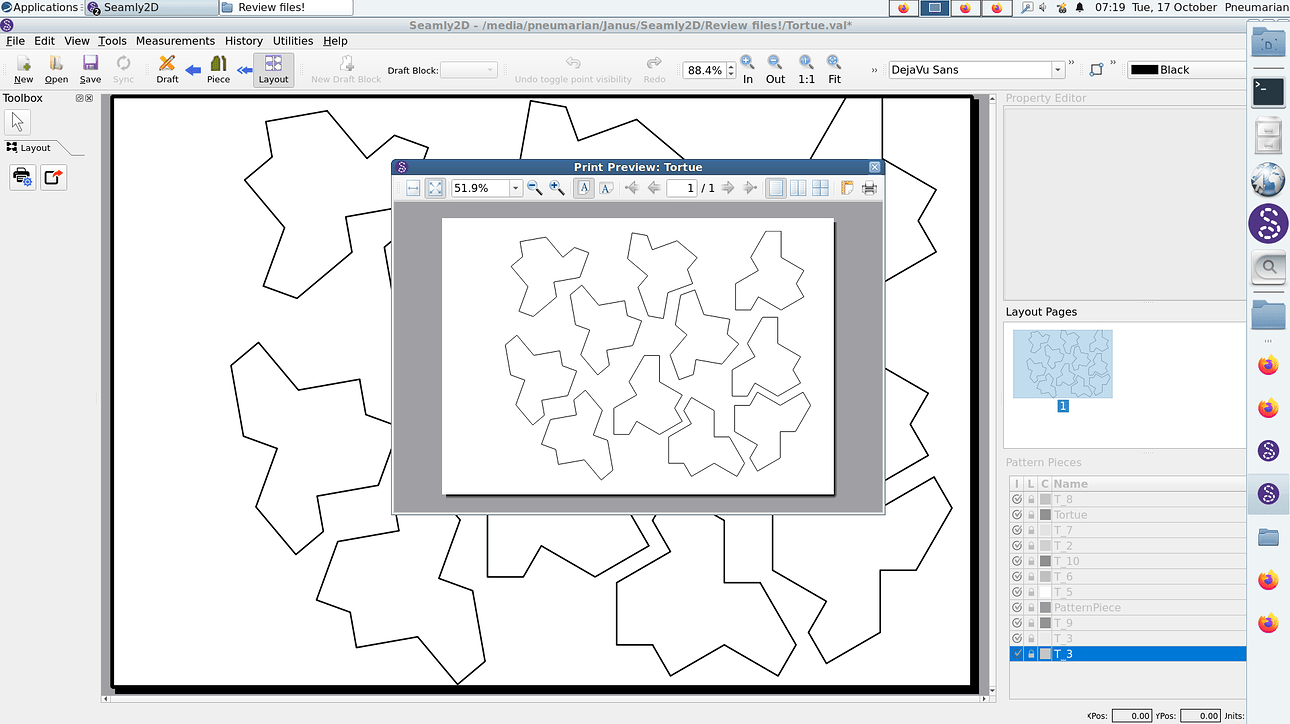Expand the Draft Block dropdown
1290x724 pixels.
click(x=490, y=69)
